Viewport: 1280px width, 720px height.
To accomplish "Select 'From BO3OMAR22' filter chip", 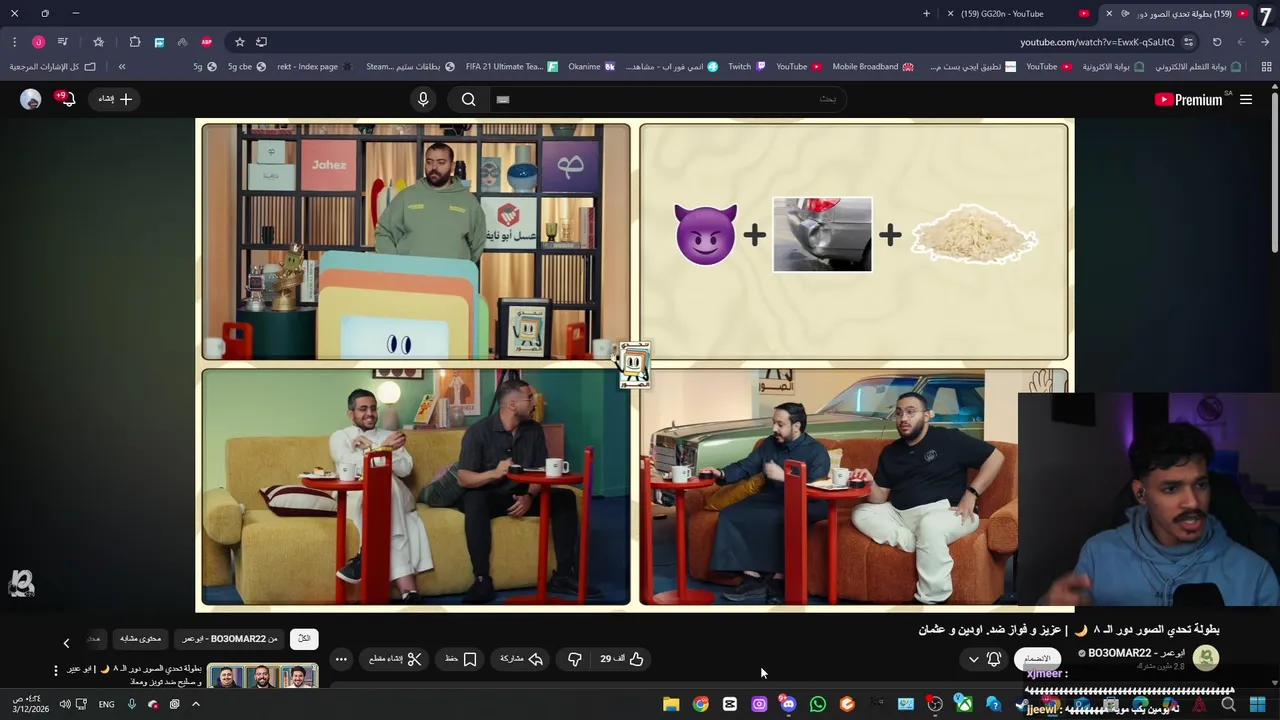I will 230,639.
